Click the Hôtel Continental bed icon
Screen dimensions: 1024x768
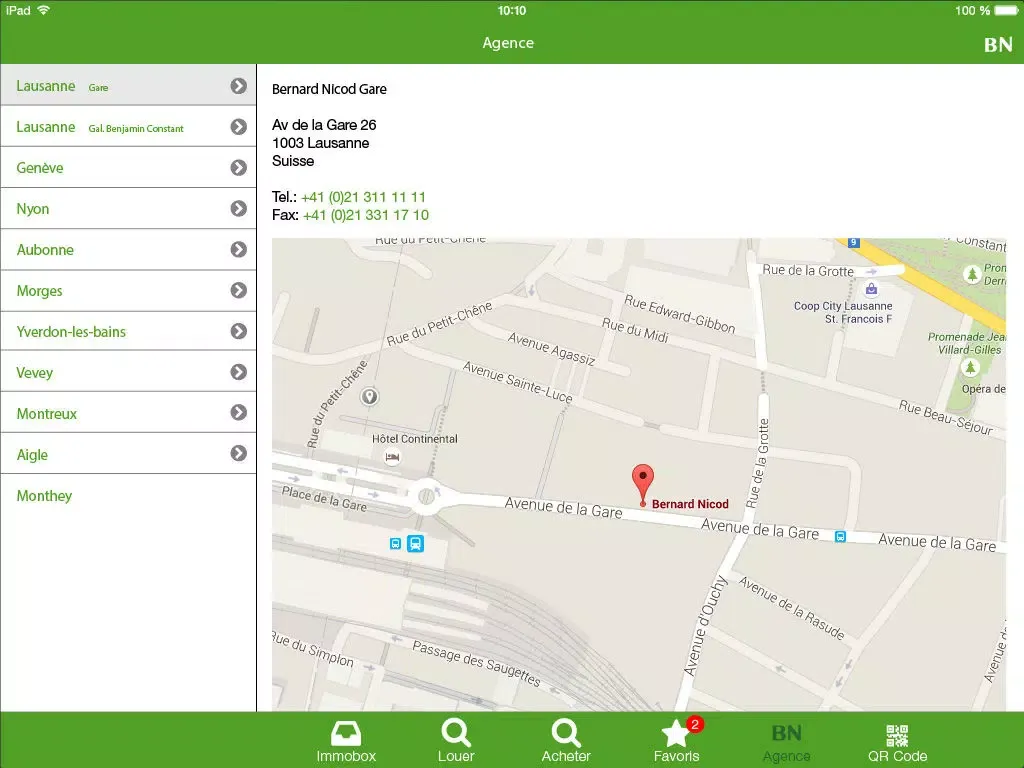pos(392,457)
